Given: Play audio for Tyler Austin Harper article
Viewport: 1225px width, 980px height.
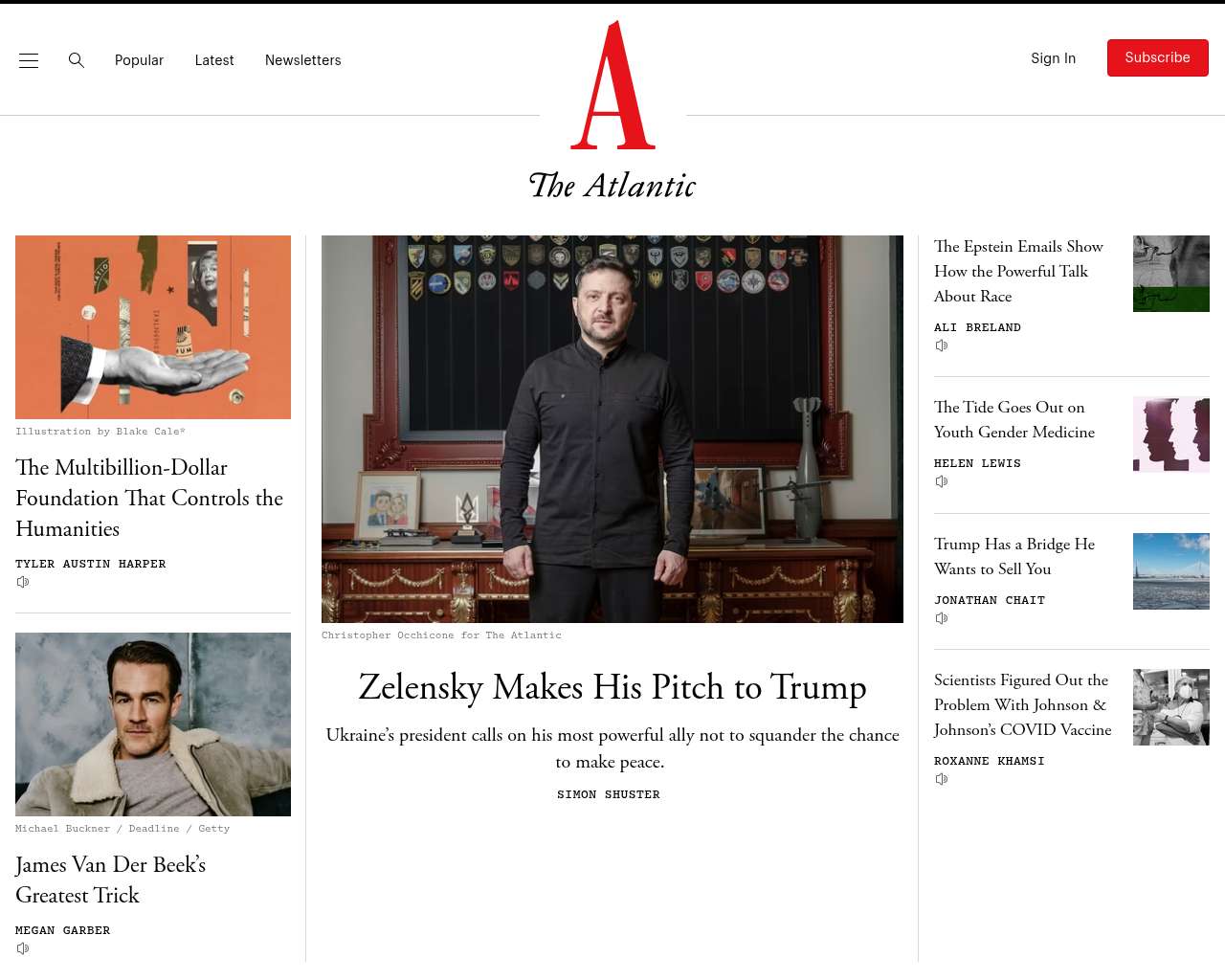Looking at the screenshot, I should coord(23,582).
